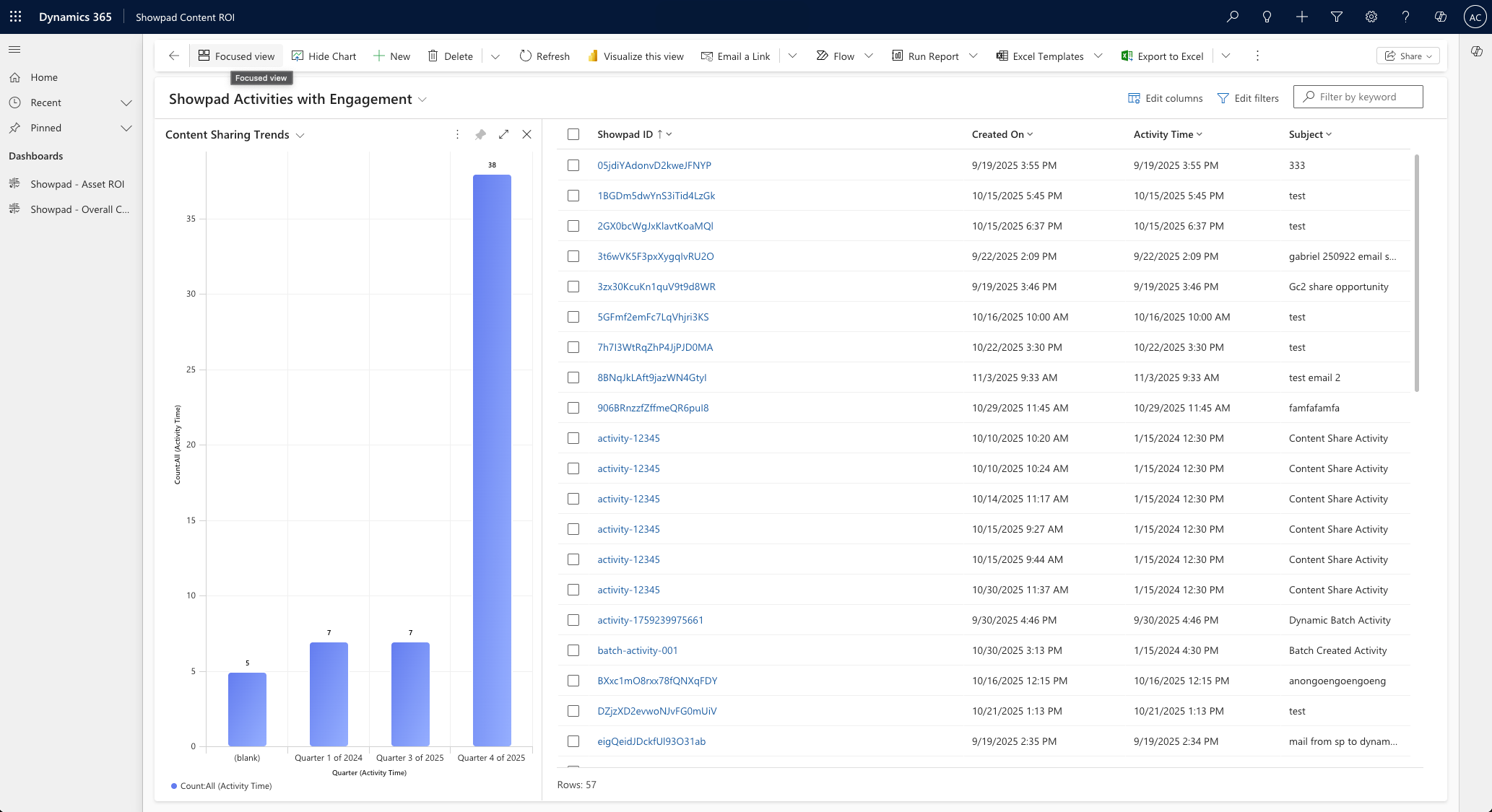Open the lightbulb assistant icon
The width and height of the screenshot is (1492, 812).
pyautogui.click(x=1267, y=17)
